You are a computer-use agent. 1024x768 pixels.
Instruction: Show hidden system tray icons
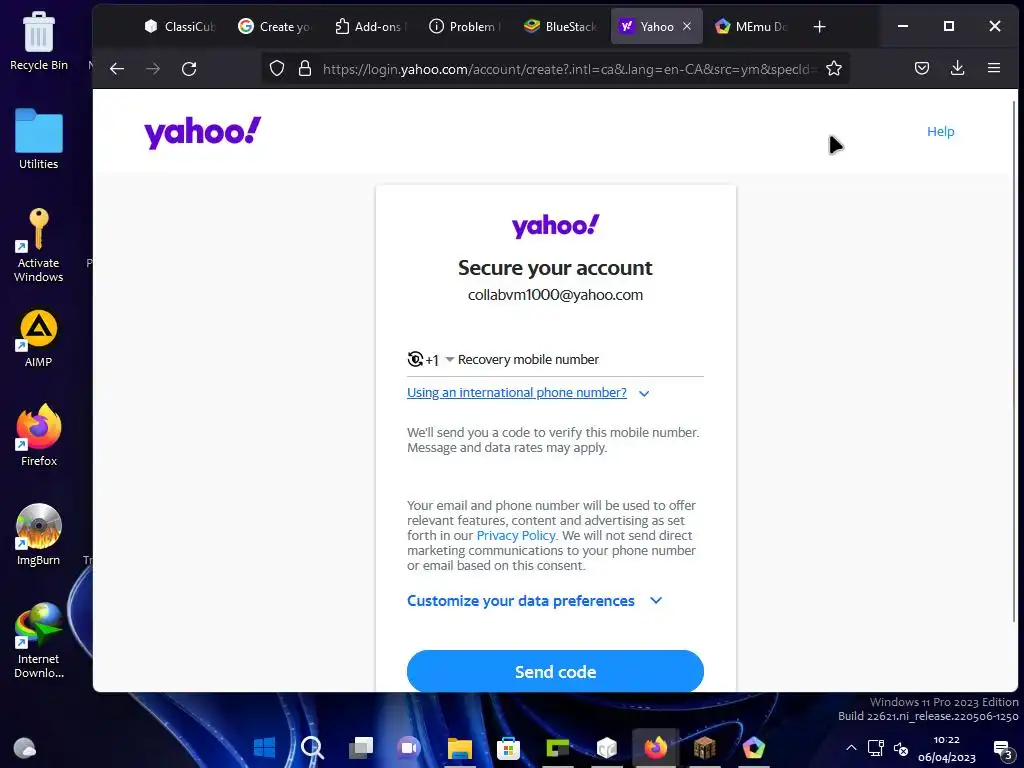851,748
